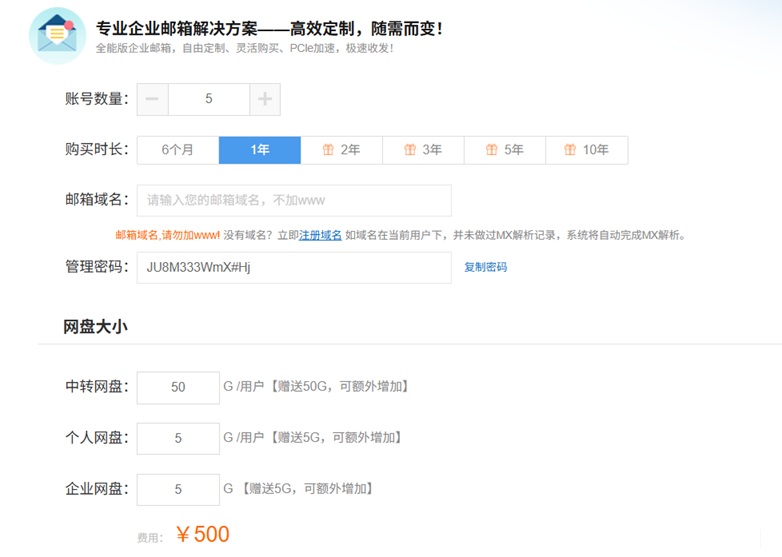Focus the 邮箱域名 domain input field
Image resolution: width=782 pixels, height=557 pixels.
[x=294, y=200]
